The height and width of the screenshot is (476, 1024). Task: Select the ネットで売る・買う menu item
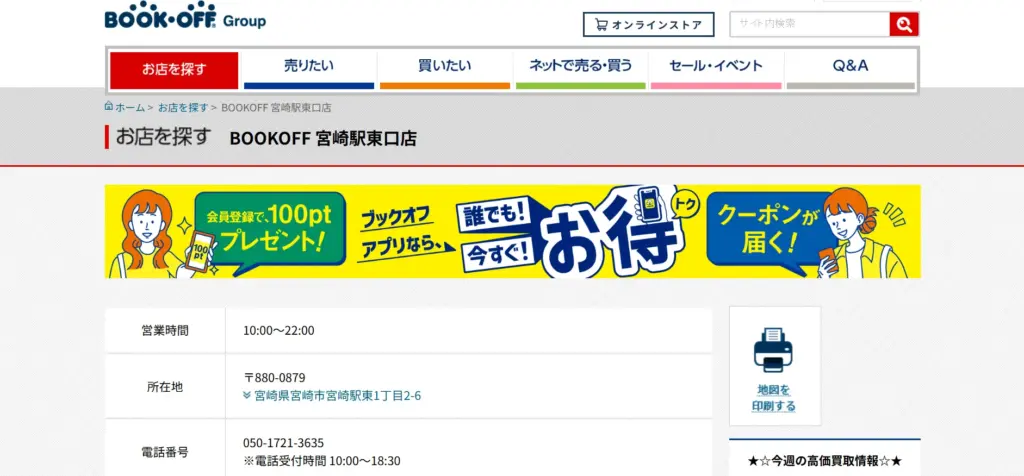tap(581, 67)
